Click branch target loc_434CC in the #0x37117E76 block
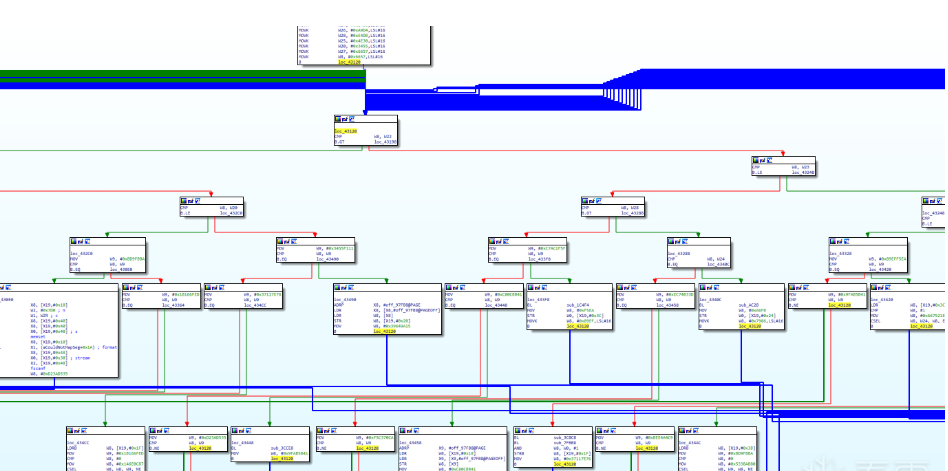 (255, 305)
